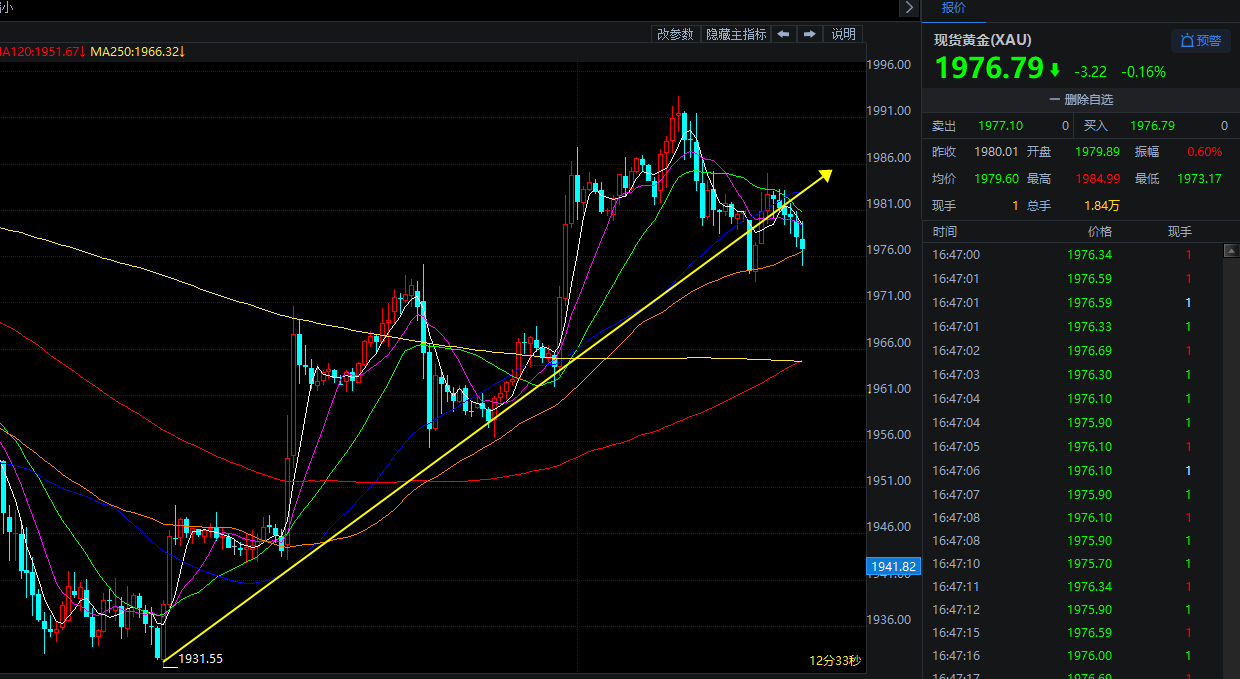This screenshot has height=679, width=1240.
Task: Click the scroll-up arrow of the trade list
Action: 1231,253
